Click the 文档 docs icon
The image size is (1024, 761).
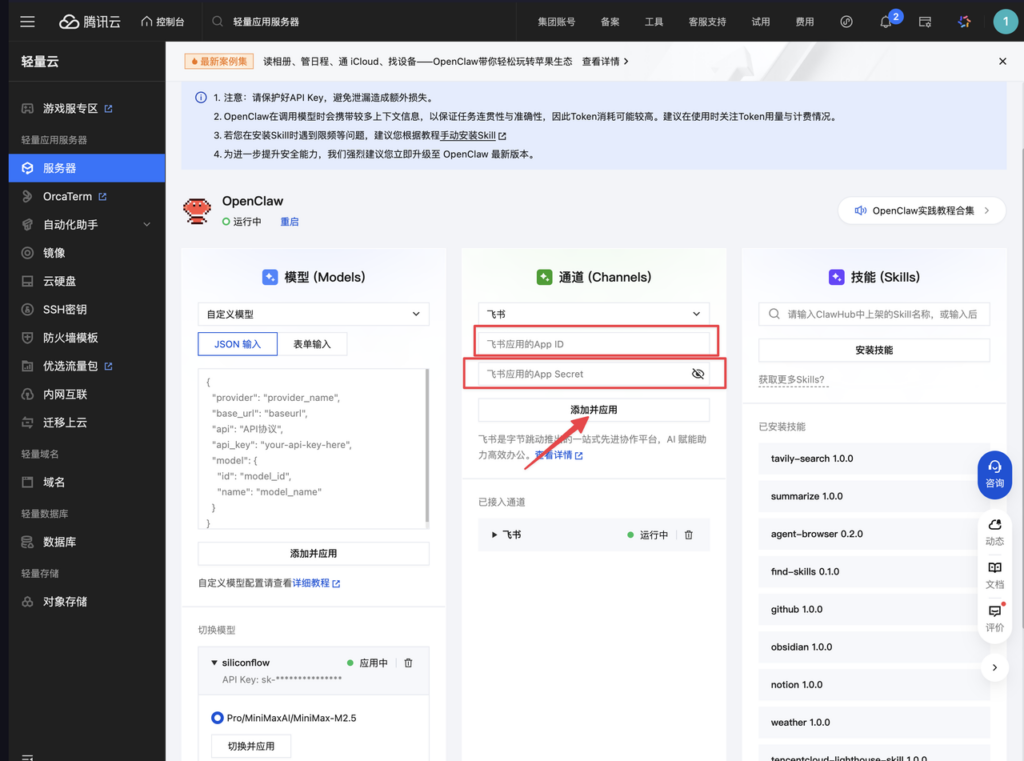tap(994, 574)
